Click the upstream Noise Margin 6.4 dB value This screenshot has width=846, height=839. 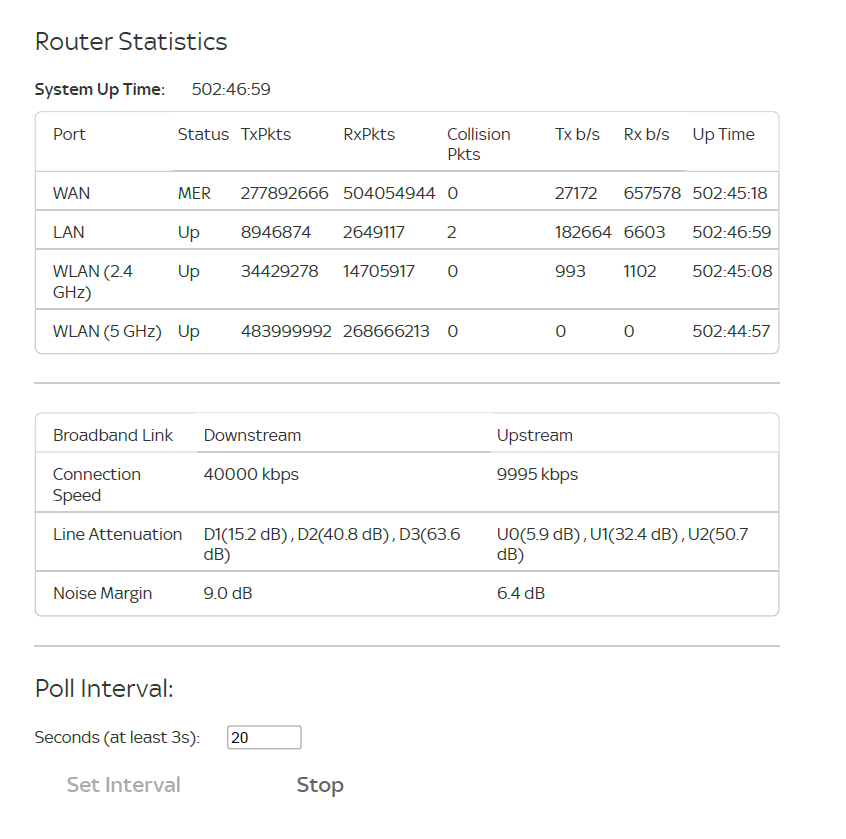point(521,593)
